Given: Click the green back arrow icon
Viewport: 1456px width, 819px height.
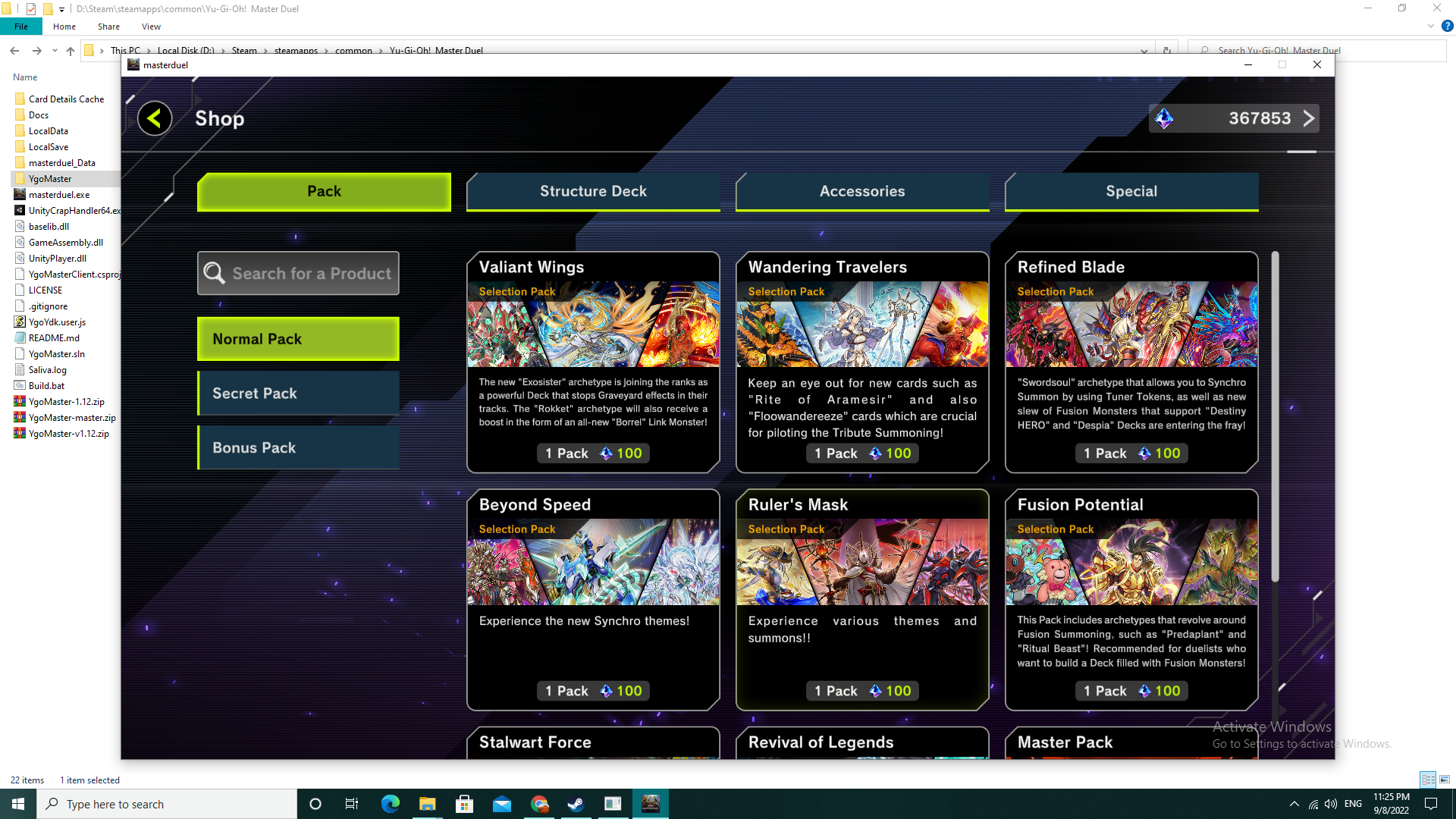Looking at the screenshot, I should point(155,118).
